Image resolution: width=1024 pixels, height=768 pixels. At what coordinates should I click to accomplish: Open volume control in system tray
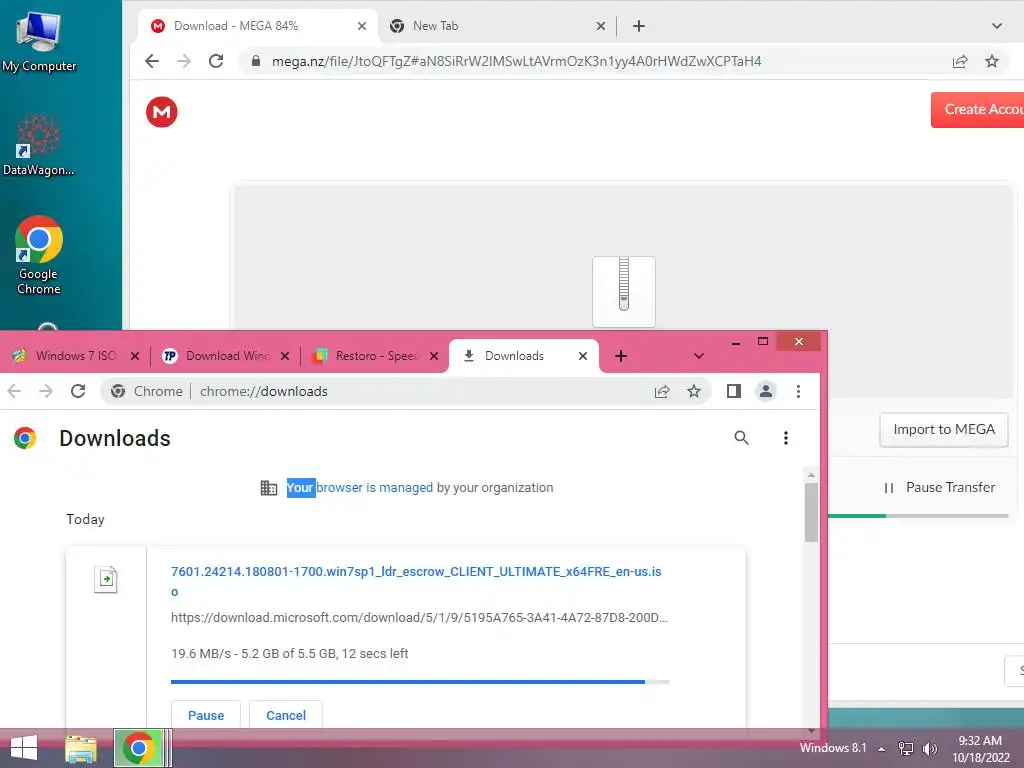[x=929, y=749]
